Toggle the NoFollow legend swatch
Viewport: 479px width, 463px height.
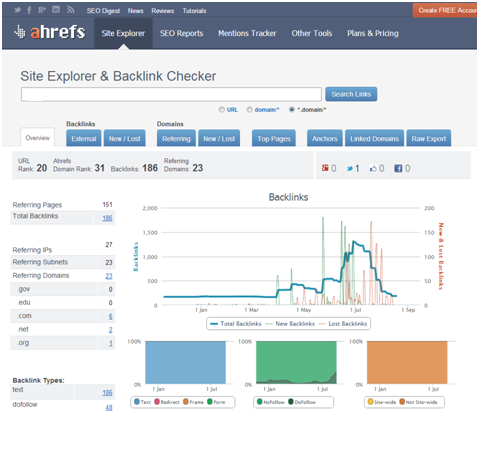[x=260, y=402]
